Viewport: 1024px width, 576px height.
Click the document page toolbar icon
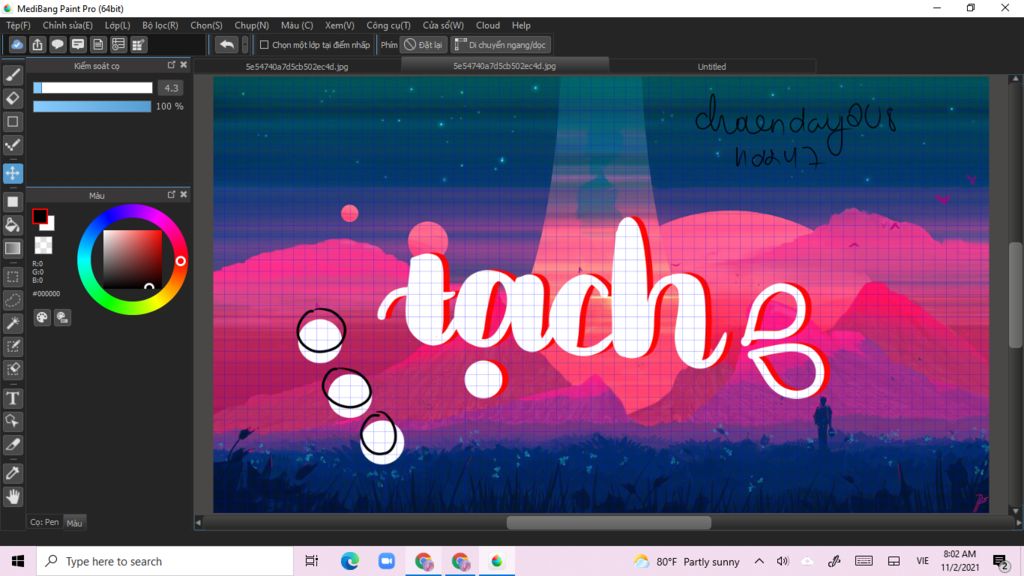pyautogui.click(x=98, y=44)
